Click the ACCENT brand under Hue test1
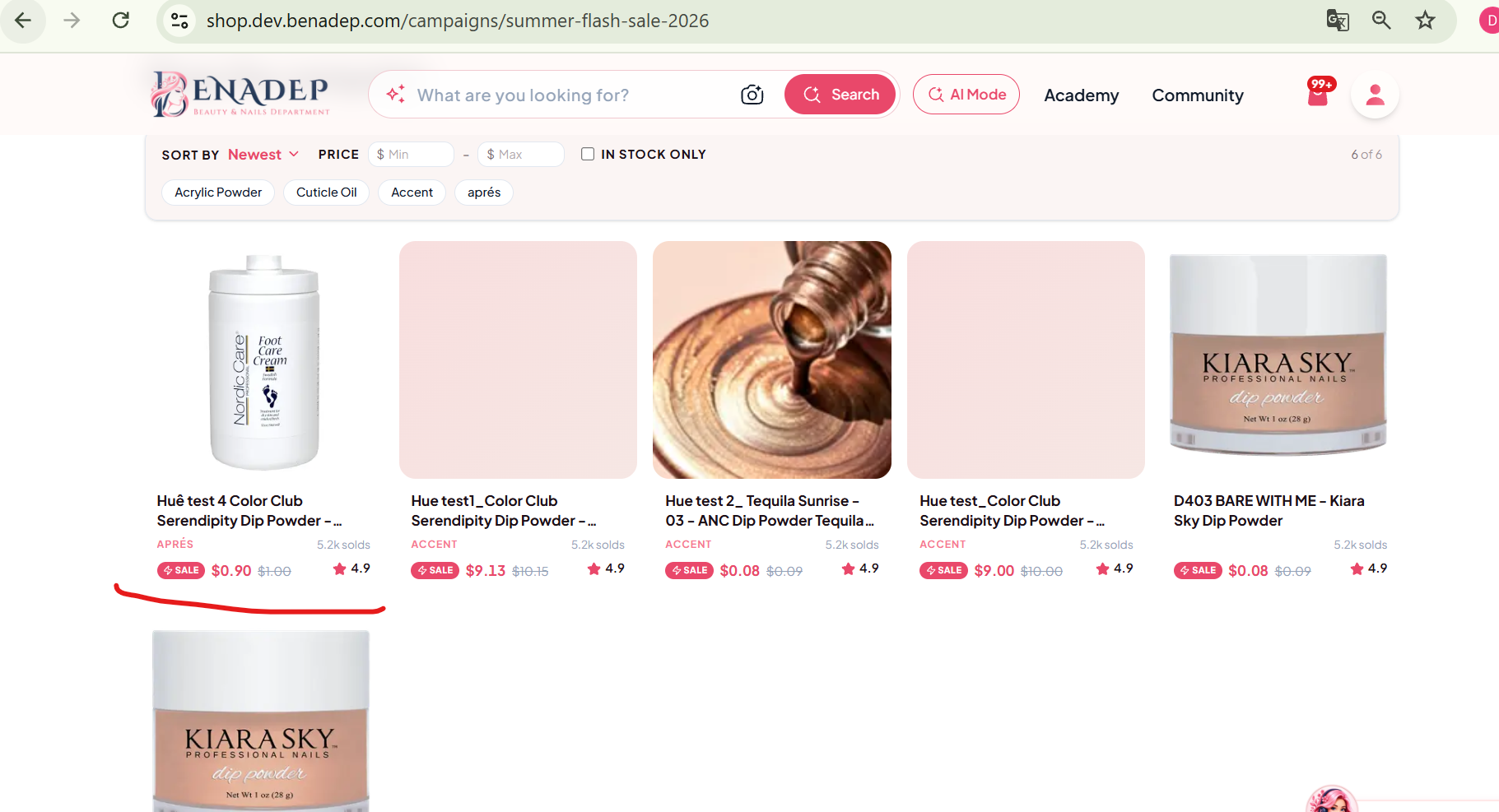1499x812 pixels. pos(434,545)
